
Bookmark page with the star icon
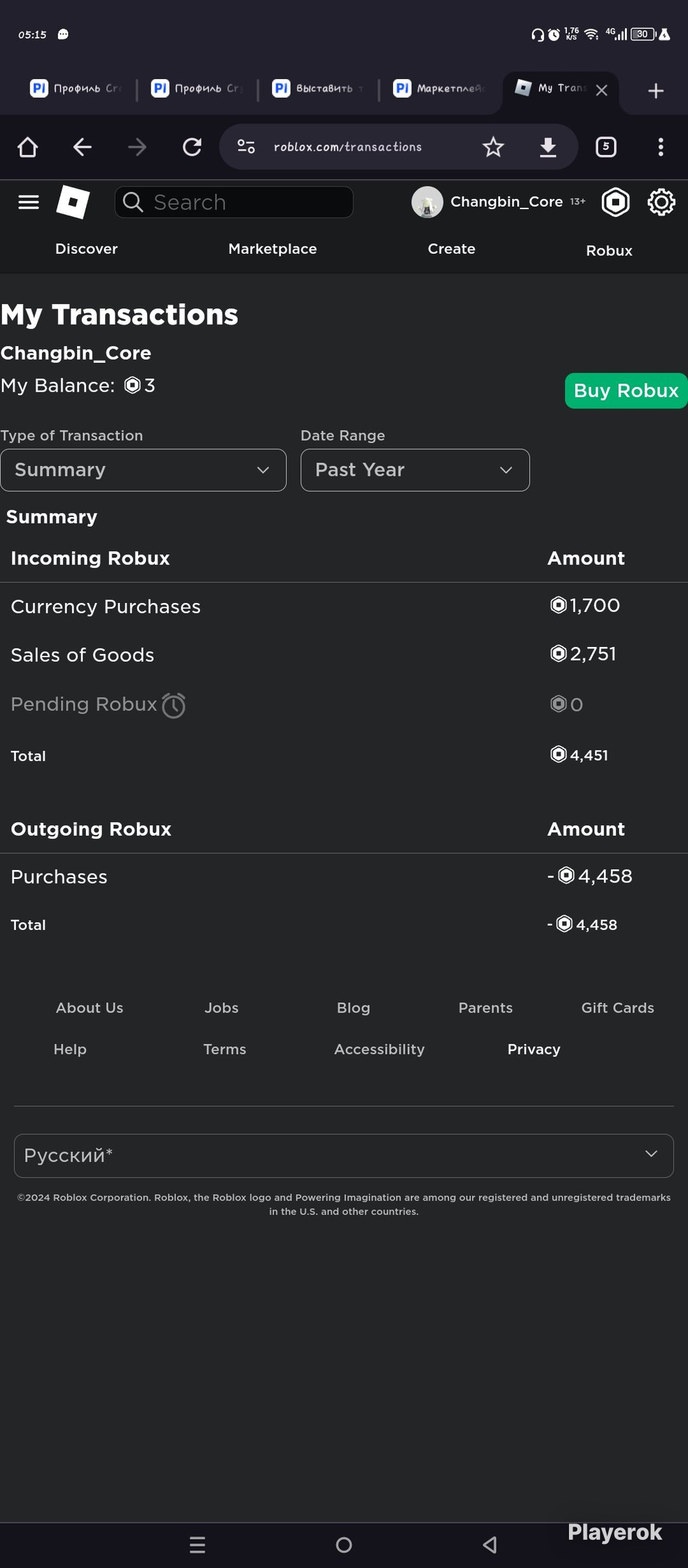pos(493,147)
